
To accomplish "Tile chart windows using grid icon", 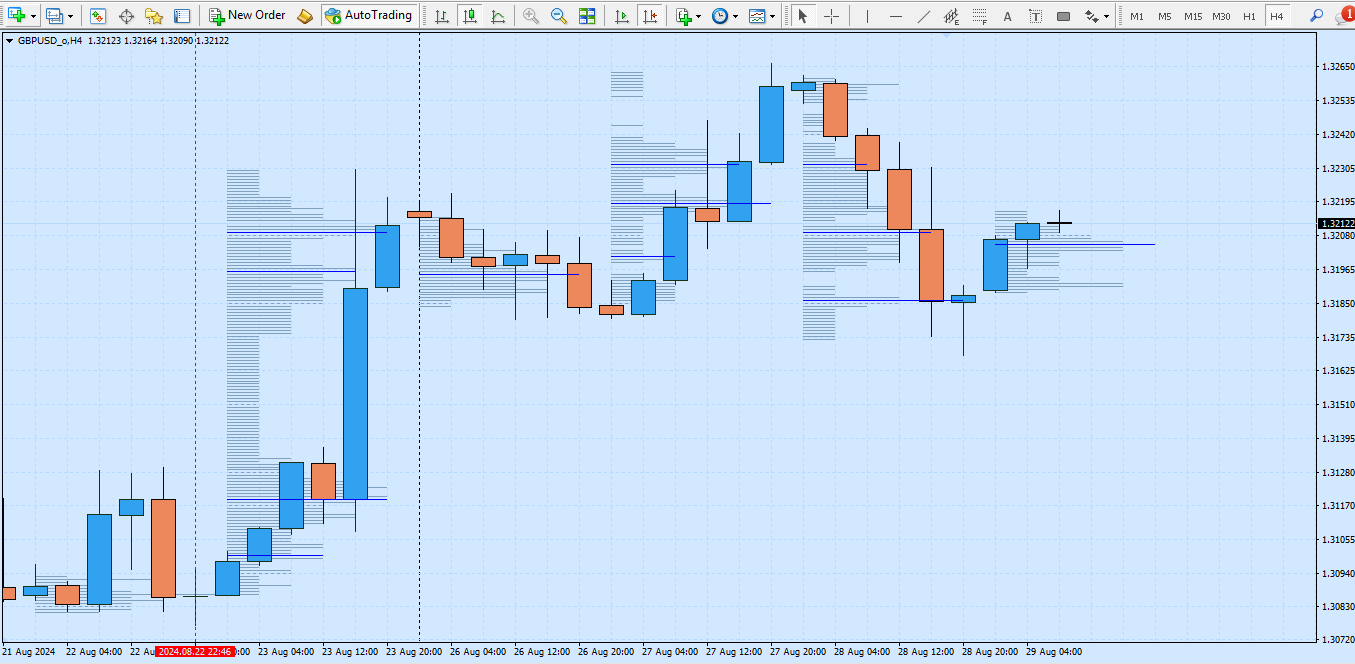I will coord(587,16).
